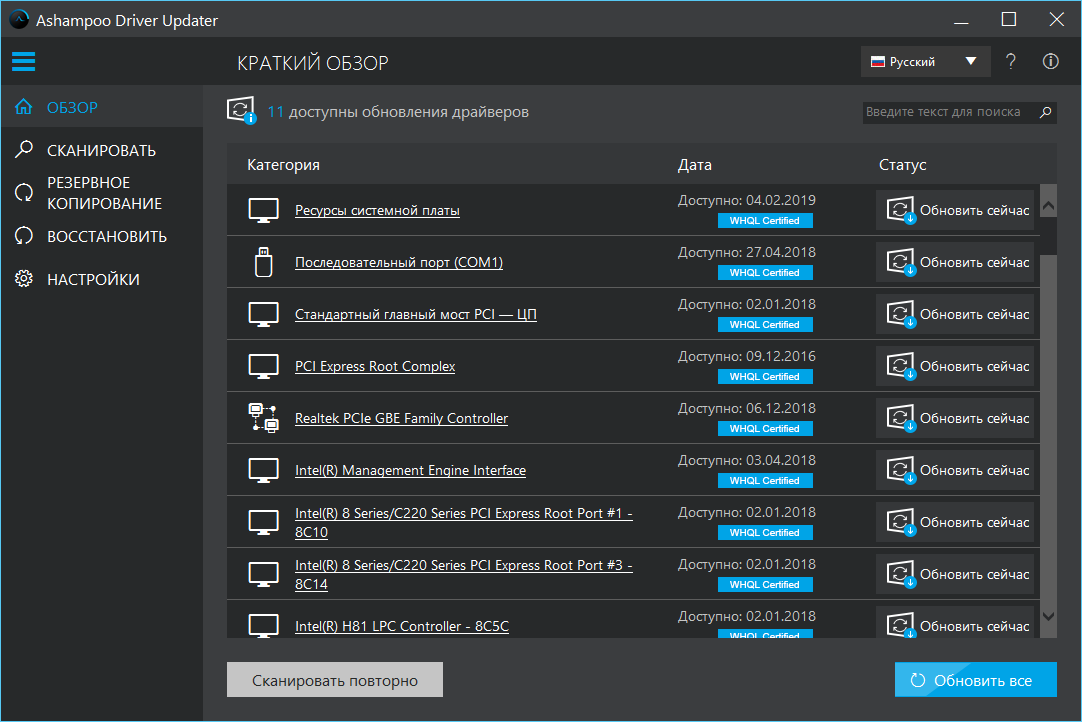Update Root Port #1 - 8C10 driver now
1082x722 pixels.
[955, 522]
